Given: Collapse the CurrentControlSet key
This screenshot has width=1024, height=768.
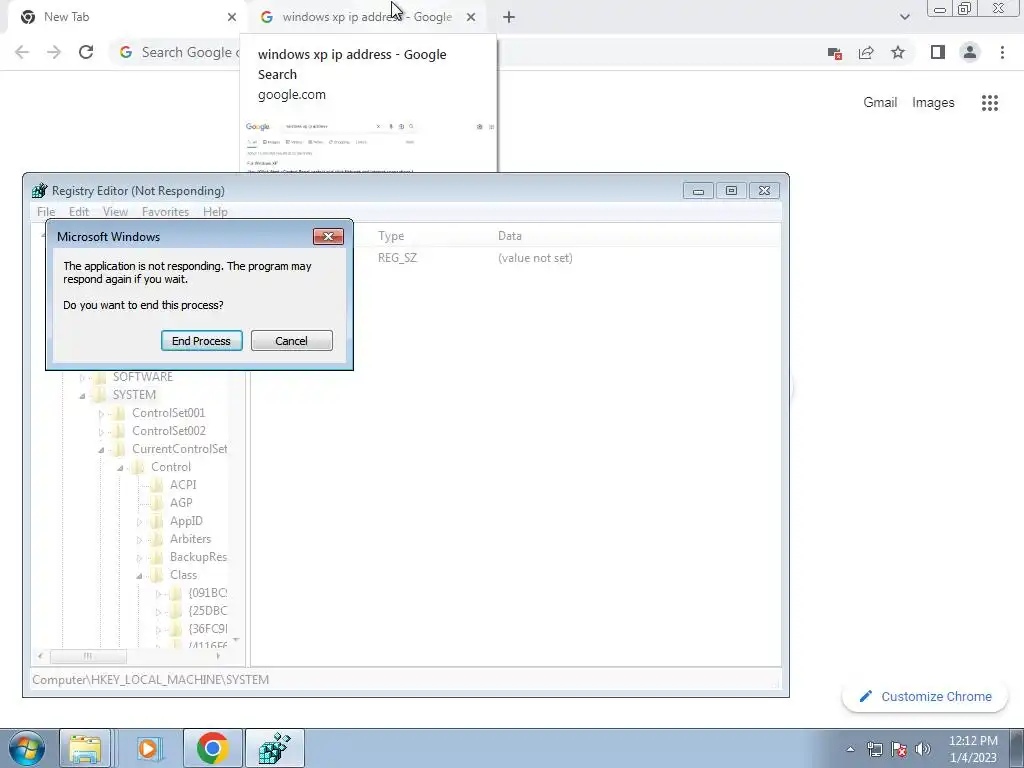Looking at the screenshot, I should pos(101,450).
